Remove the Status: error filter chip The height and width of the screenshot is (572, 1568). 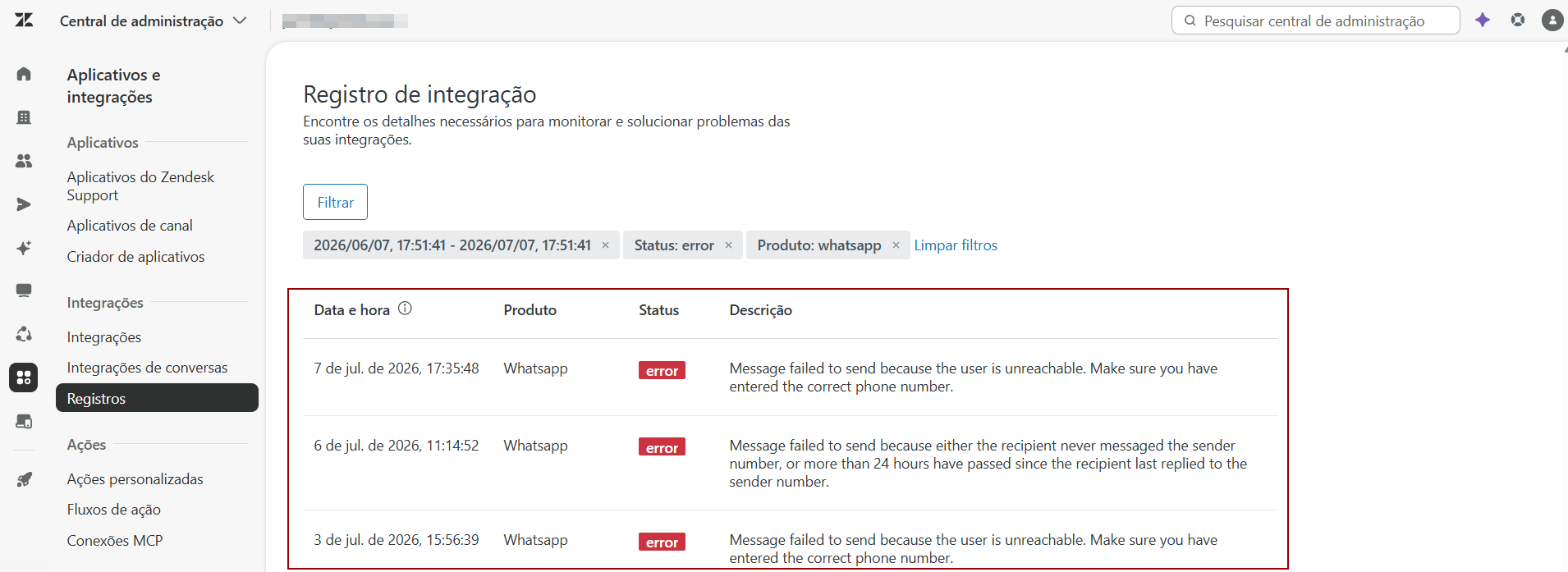click(728, 245)
